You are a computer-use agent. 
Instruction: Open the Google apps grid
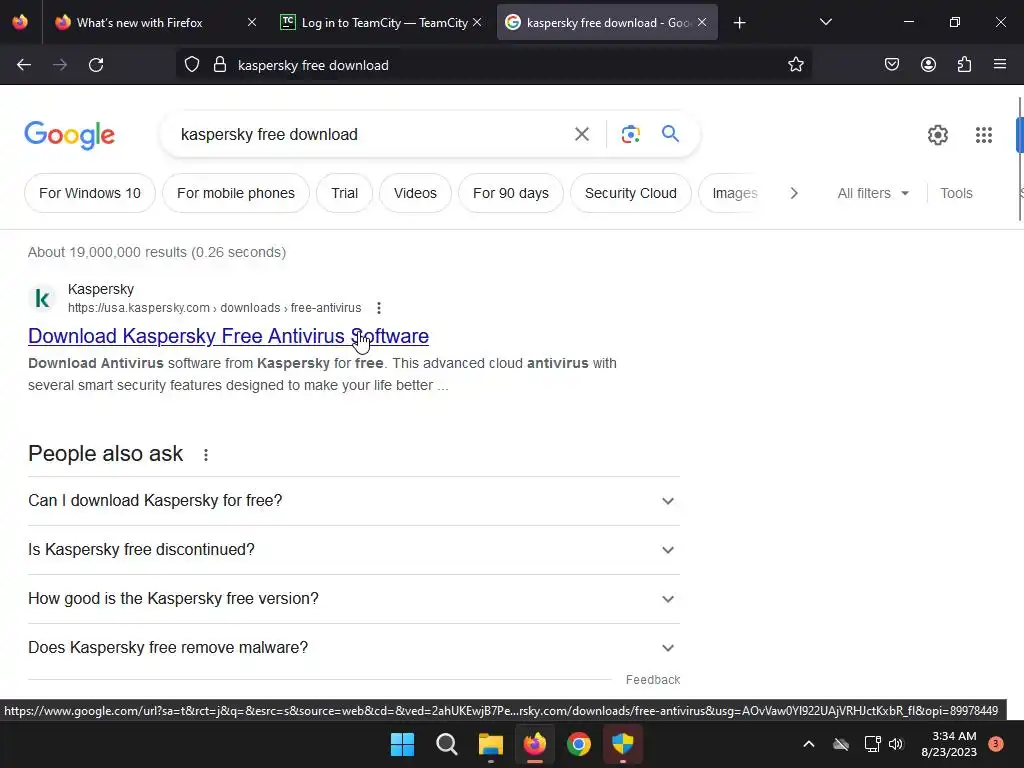tap(984, 135)
